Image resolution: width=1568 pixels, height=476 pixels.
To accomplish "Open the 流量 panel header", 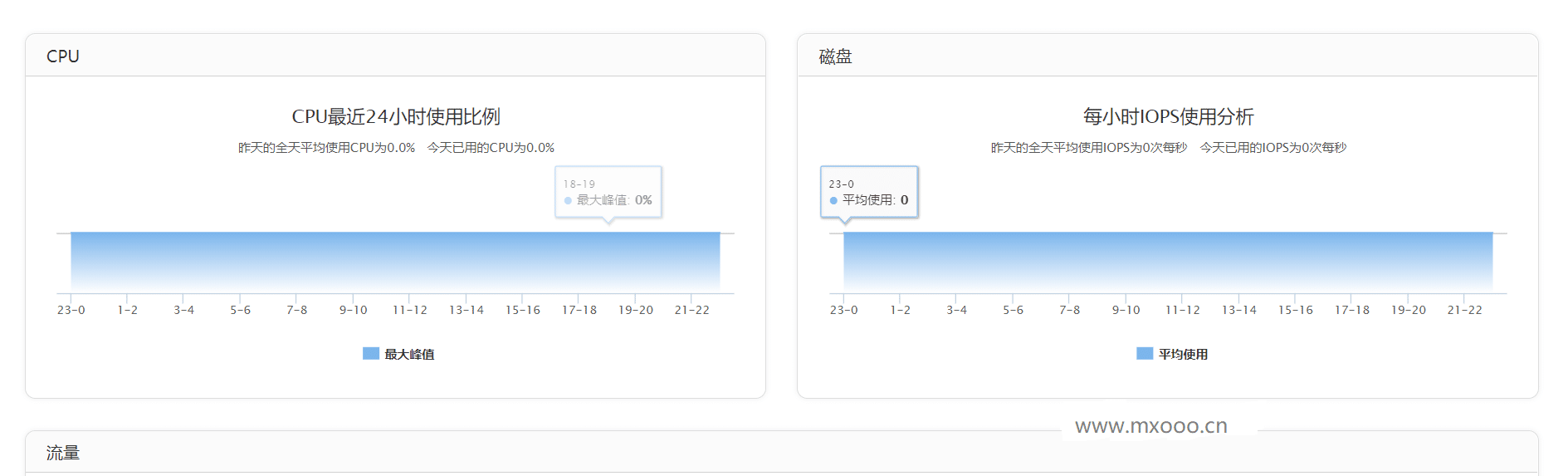I will tap(63, 453).
